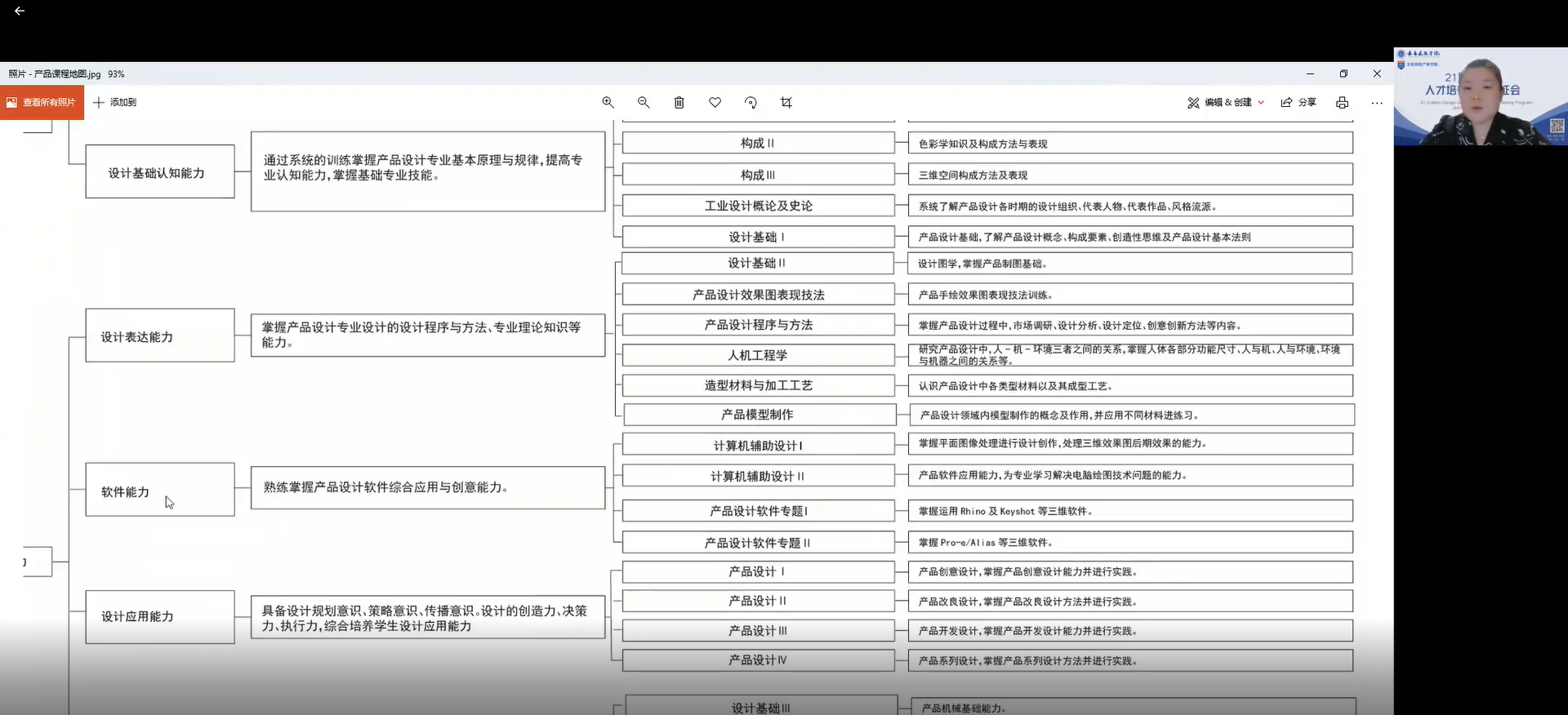
Task: Click 产品设计 II course box
Action: point(759,601)
